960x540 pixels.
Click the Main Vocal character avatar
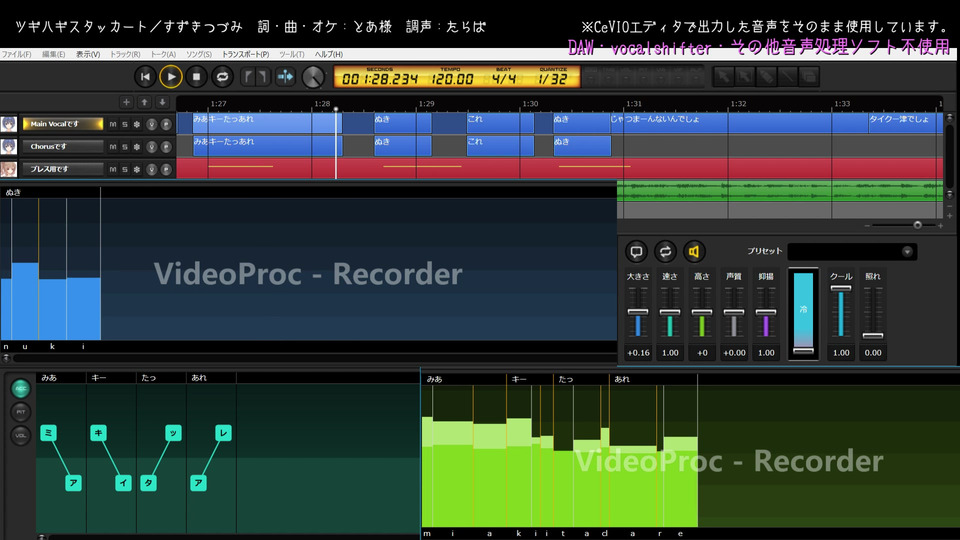tap(9, 124)
